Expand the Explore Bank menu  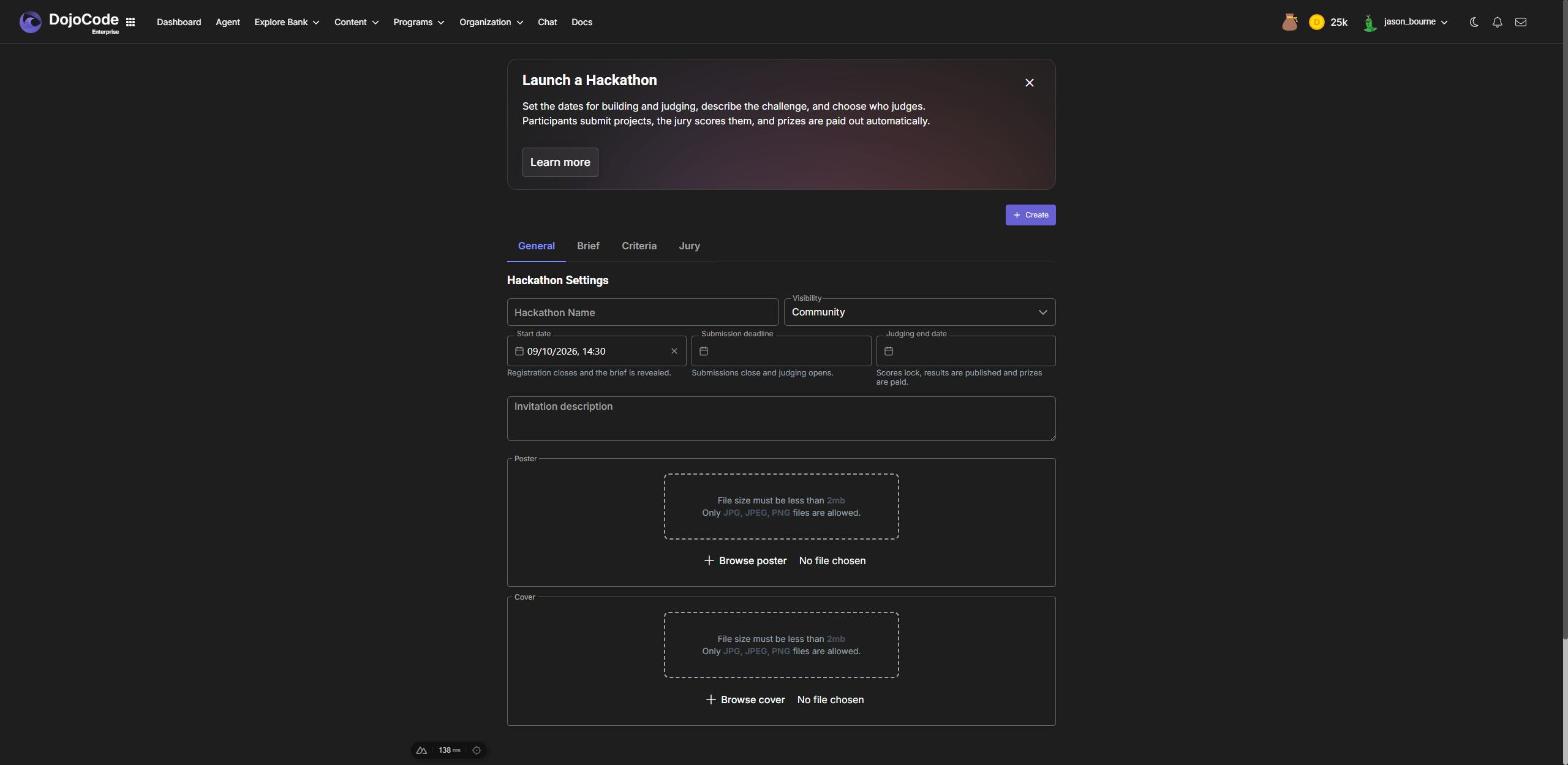(x=286, y=22)
